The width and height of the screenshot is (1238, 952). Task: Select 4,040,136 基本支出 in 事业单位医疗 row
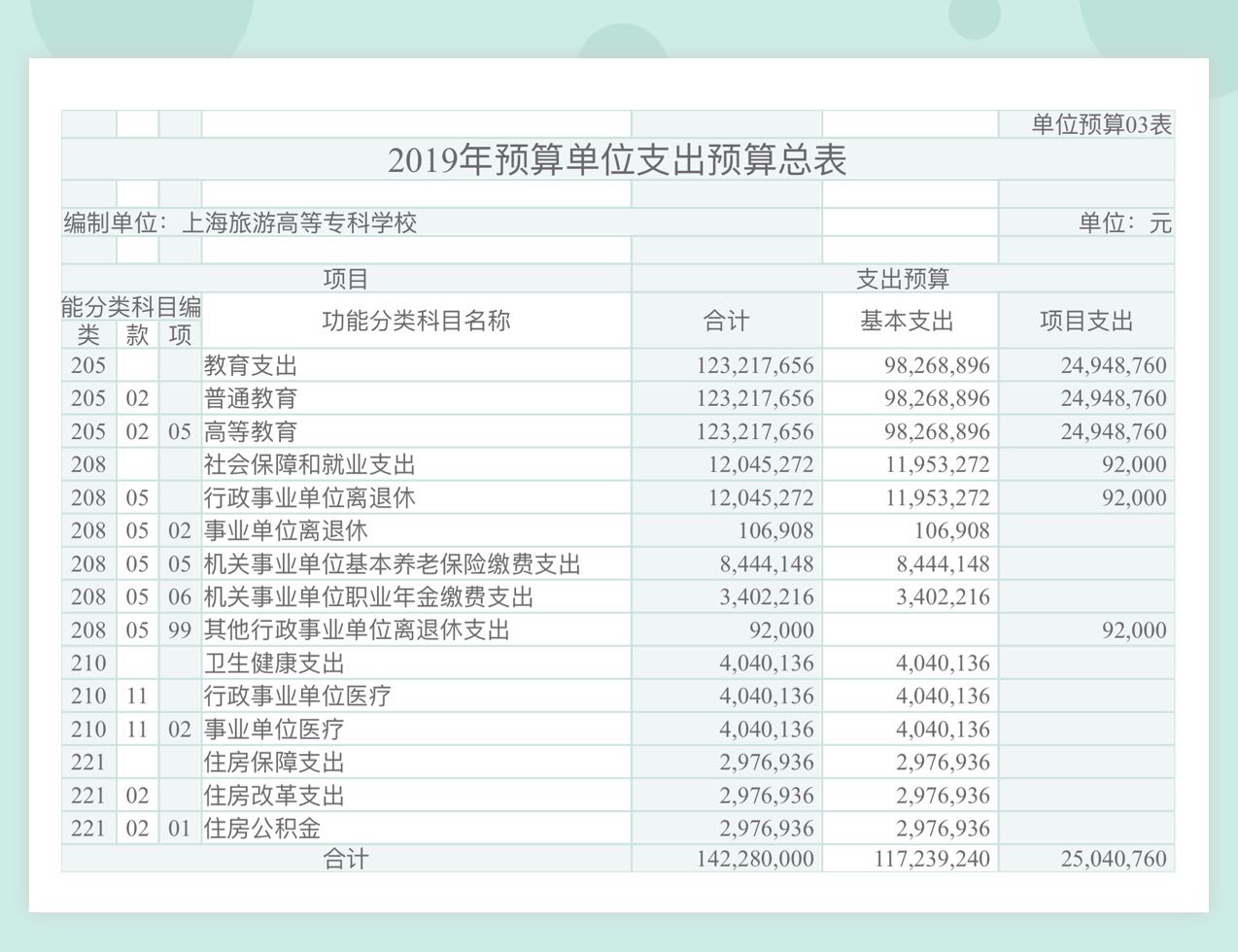click(x=944, y=730)
